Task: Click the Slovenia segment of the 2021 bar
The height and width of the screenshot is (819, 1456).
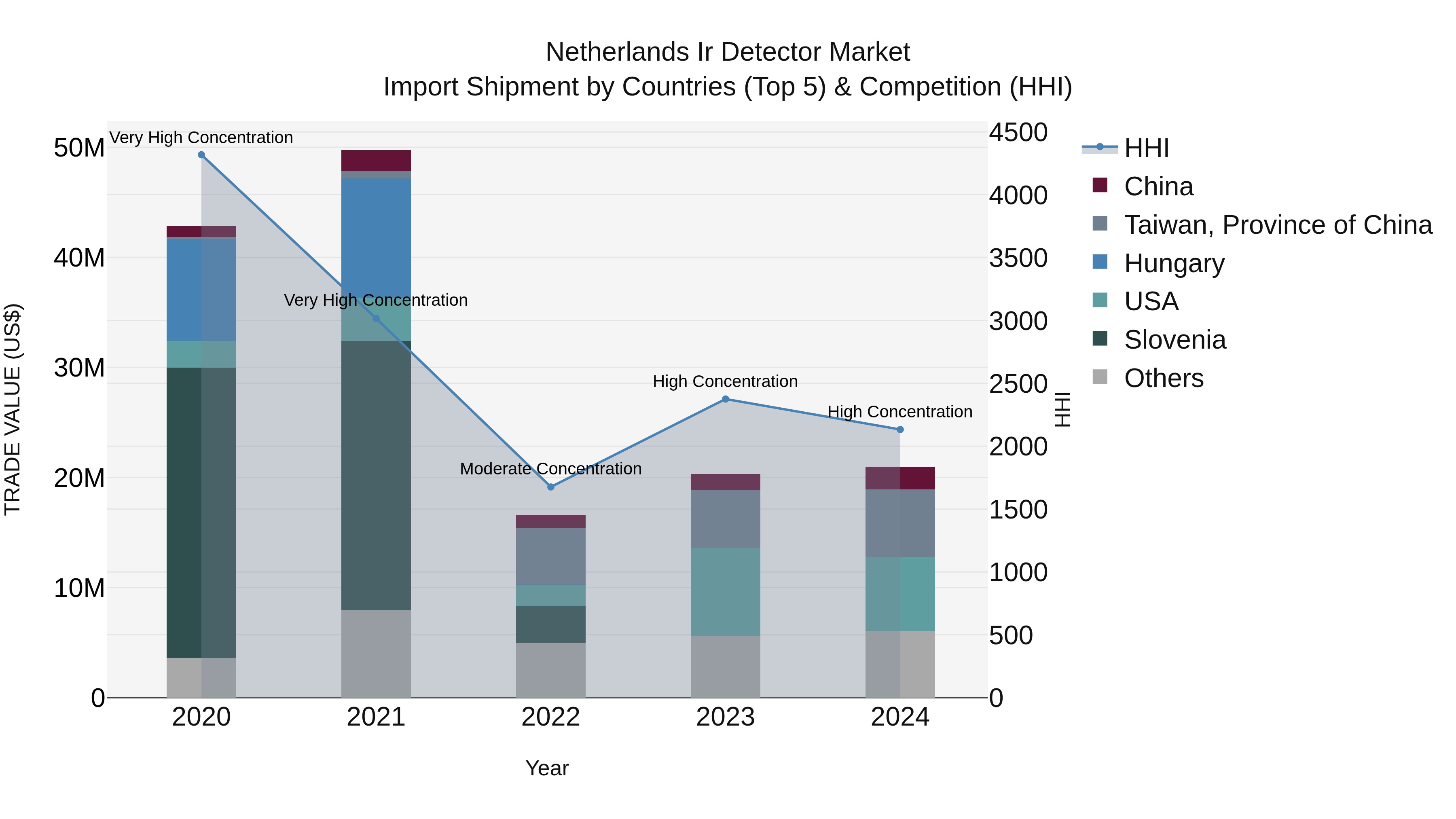Action: (376, 475)
